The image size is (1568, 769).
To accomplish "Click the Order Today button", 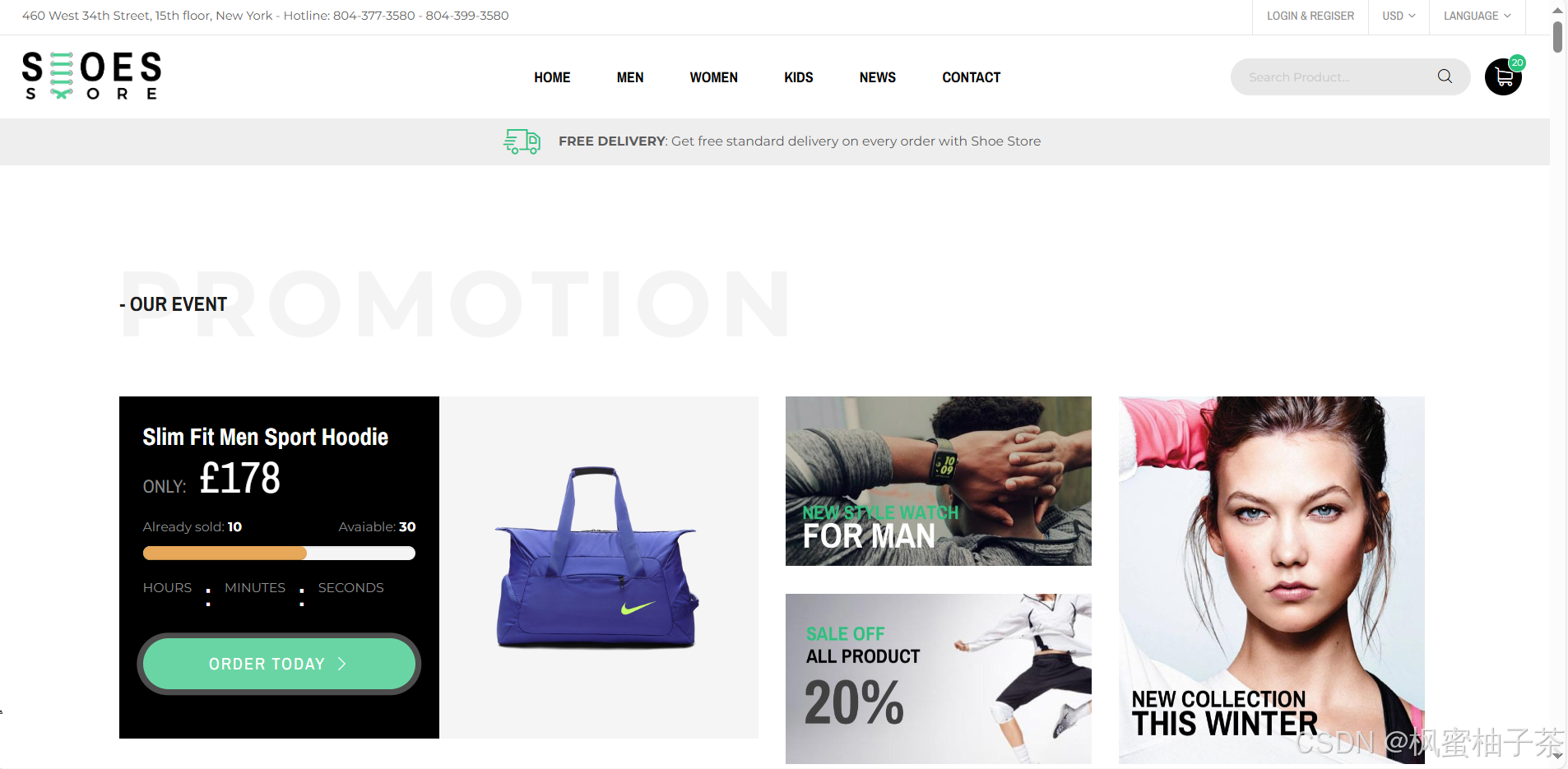I will point(279,664).
